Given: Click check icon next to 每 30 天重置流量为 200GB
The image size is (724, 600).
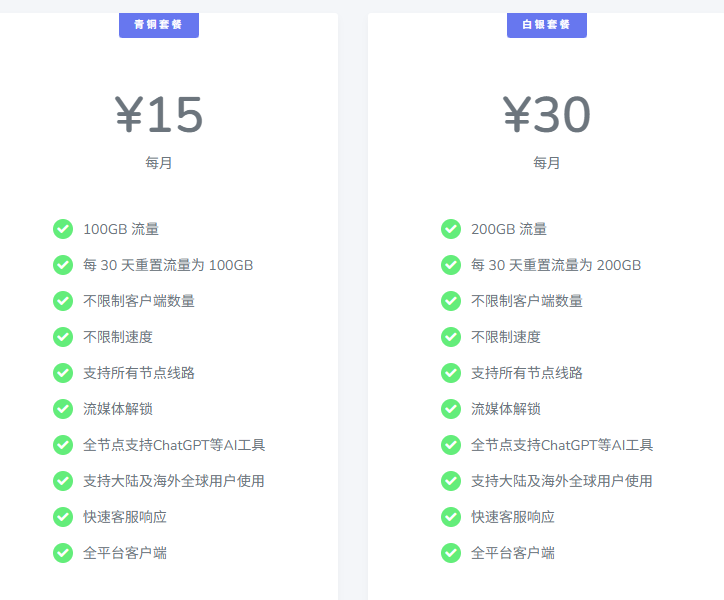Looking at the screenshot, I should coord(451,265).
